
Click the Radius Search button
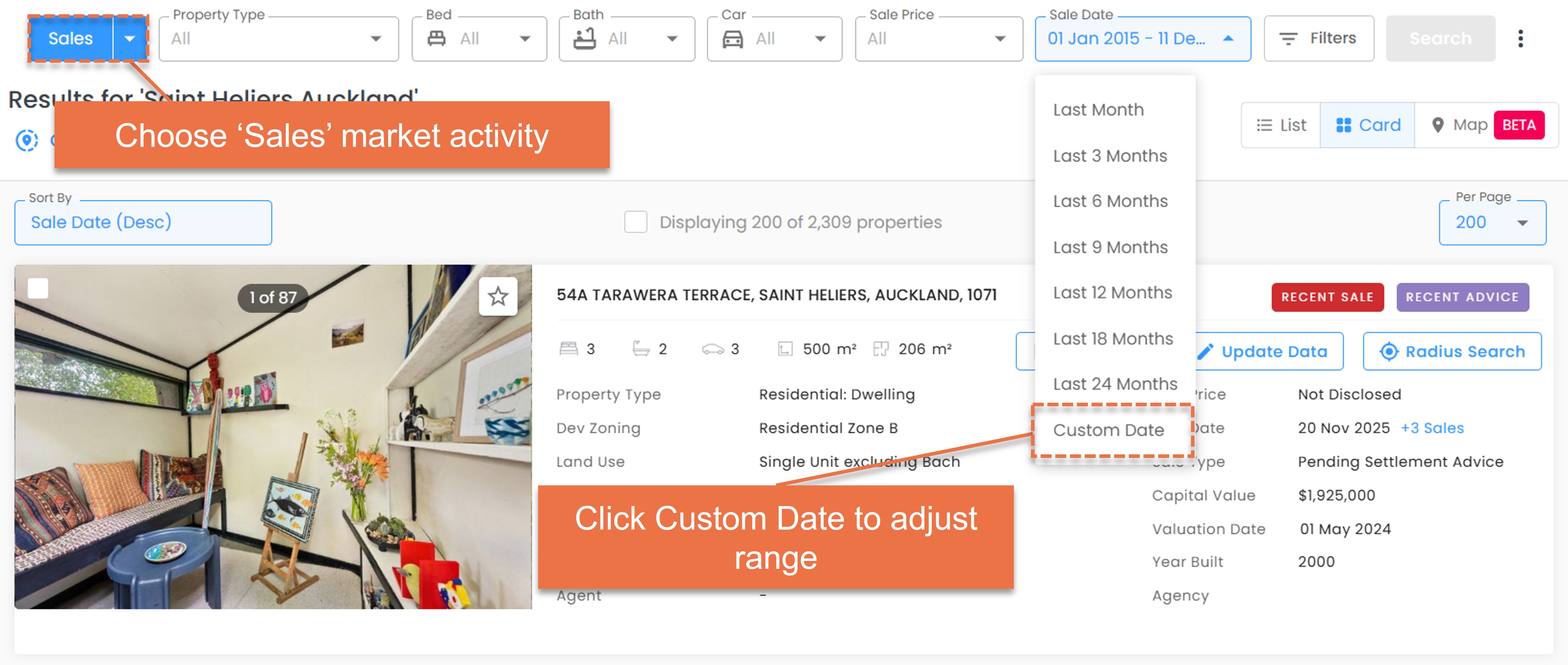pyautogui.click(x=1452, y=351)
